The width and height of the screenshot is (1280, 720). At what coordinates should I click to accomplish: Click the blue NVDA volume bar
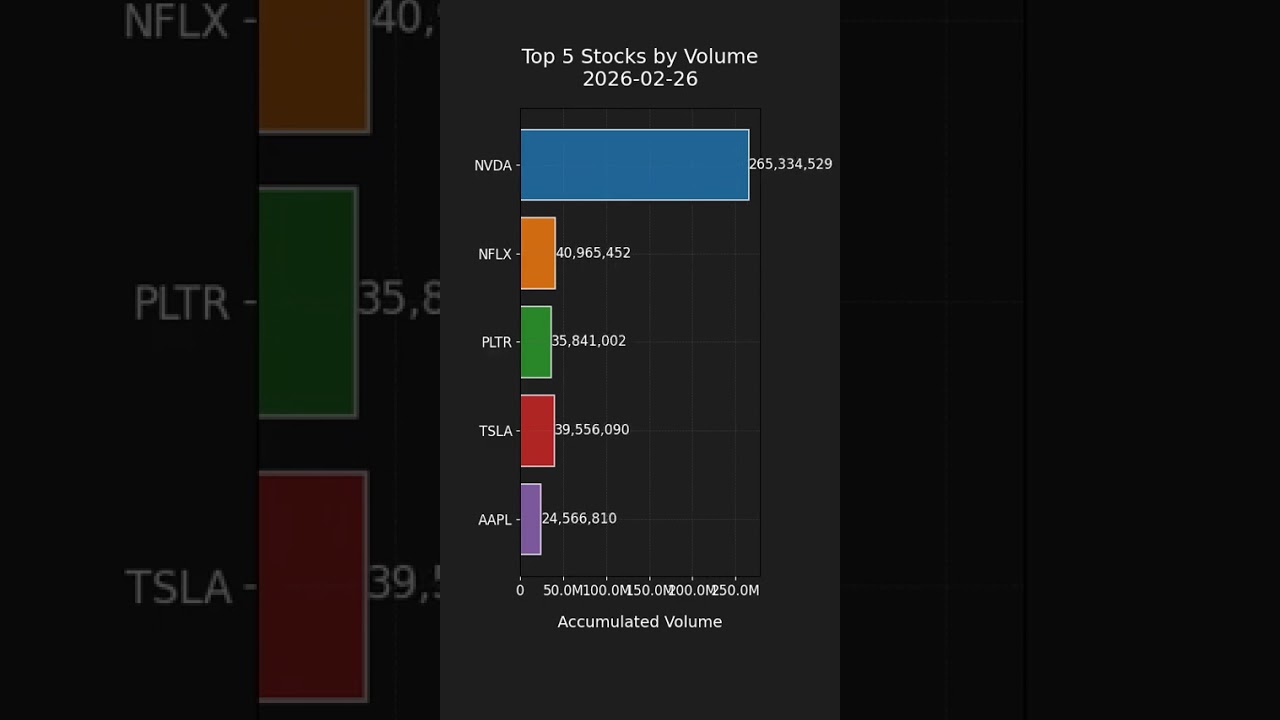pyautogui.click(x=634, y=165)
